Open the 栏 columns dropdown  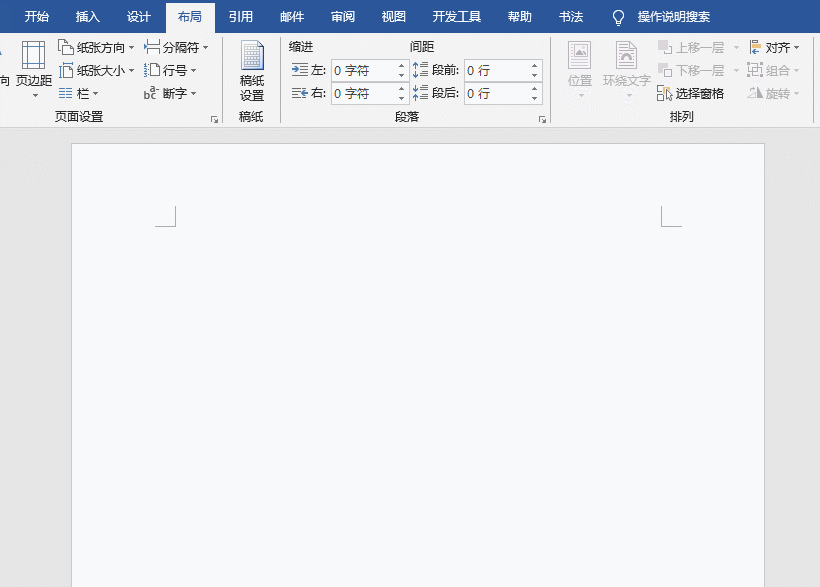coord(78,93)
